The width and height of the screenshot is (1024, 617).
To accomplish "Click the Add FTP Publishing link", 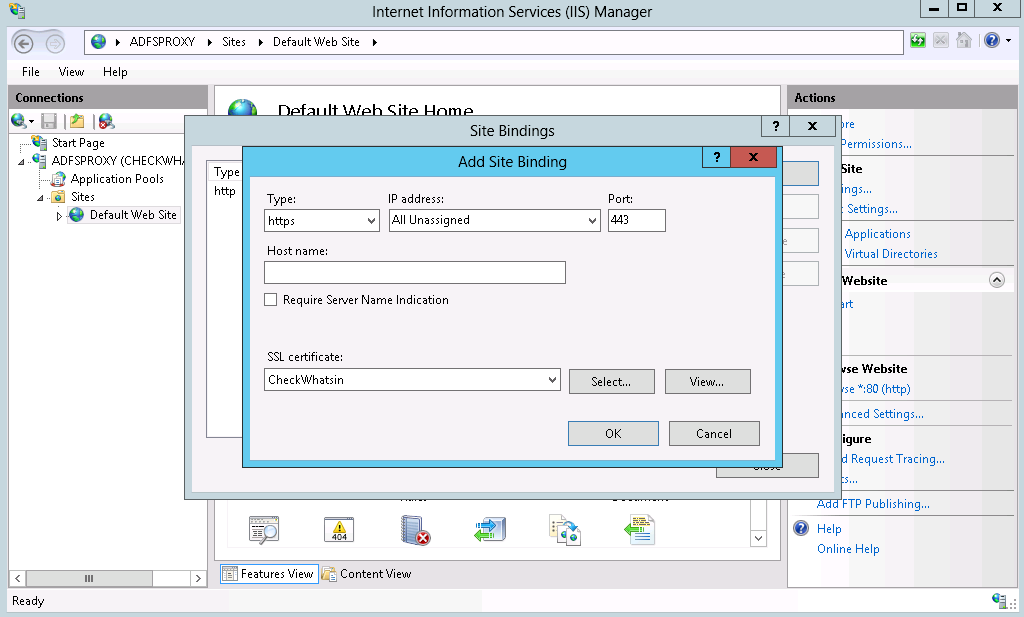I will 873,504.
